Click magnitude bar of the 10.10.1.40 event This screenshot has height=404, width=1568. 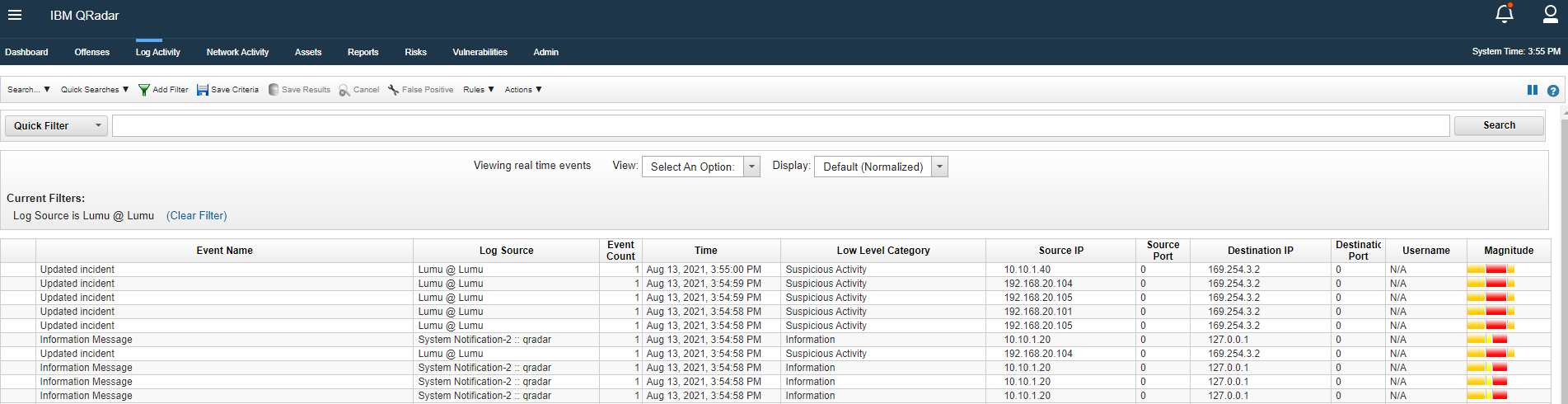(1491, 270)
